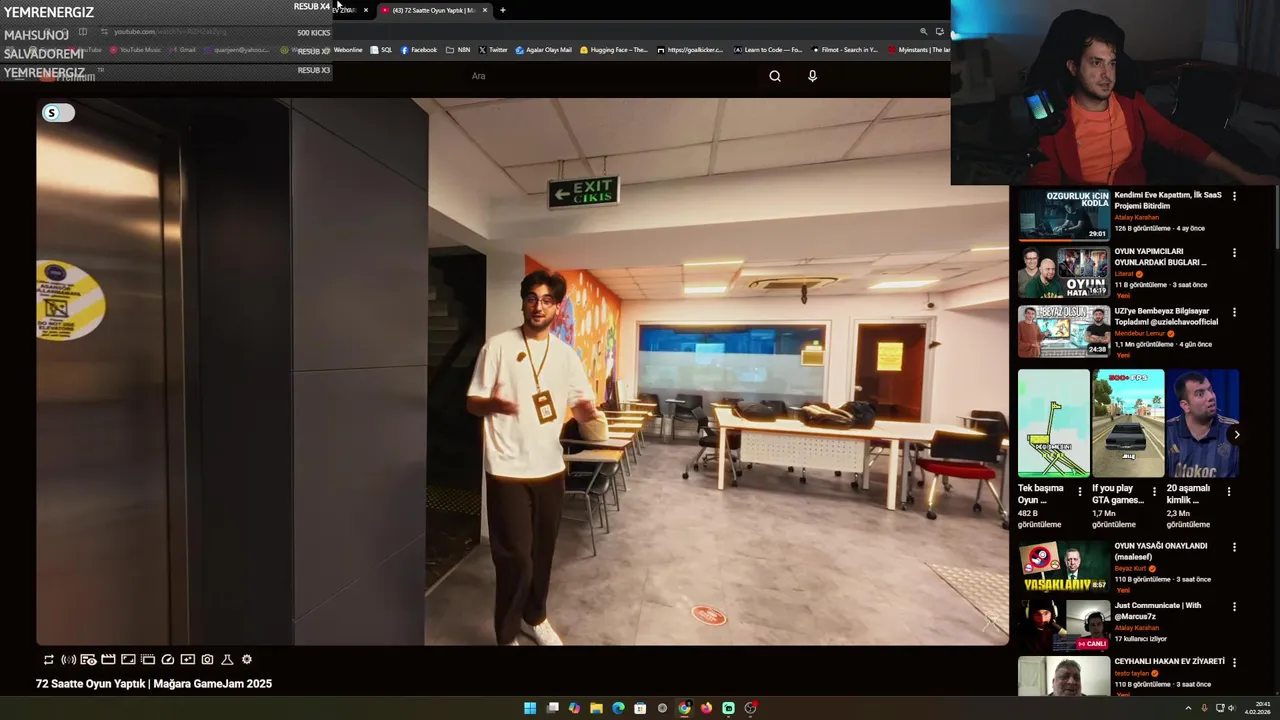Open the Windows Start menu
This screenshot has height=720, width=1280.
pyautogui.click(x=530, y=708)
